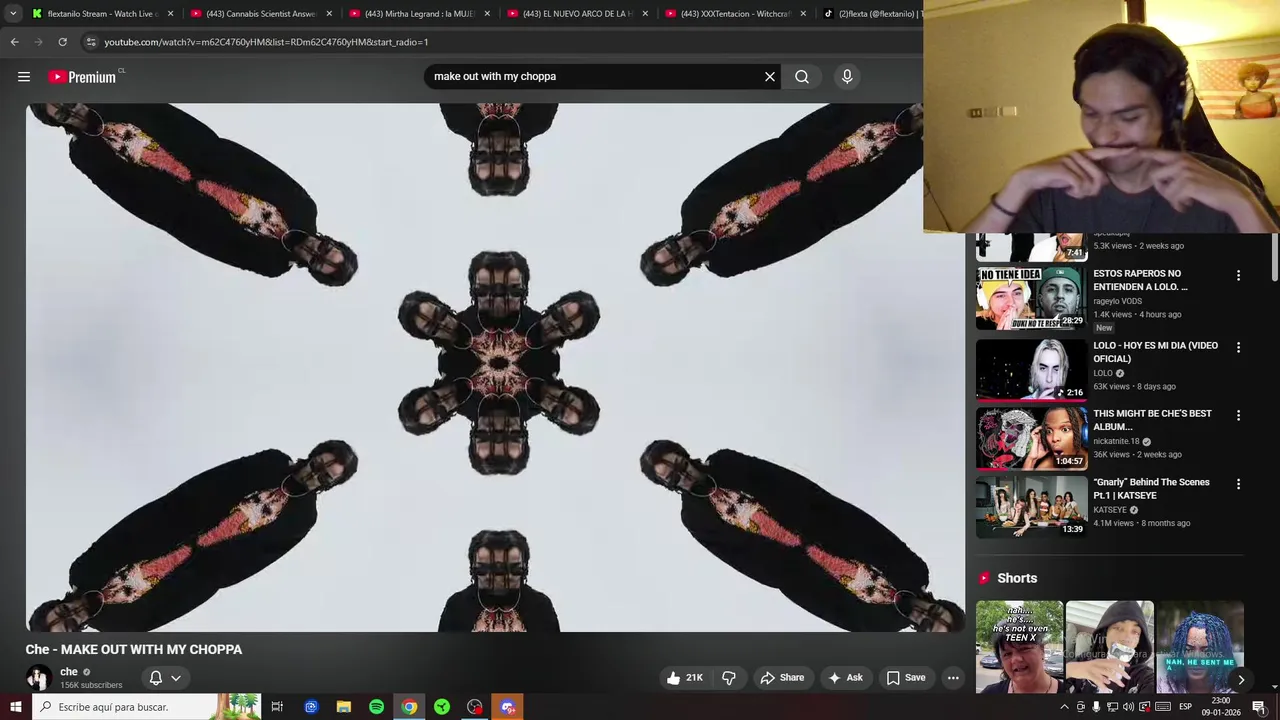The width and height of the screenshot is (1280, 720).
Task: Open the nickatnite.18 channel name
Action: [1116, 441]
